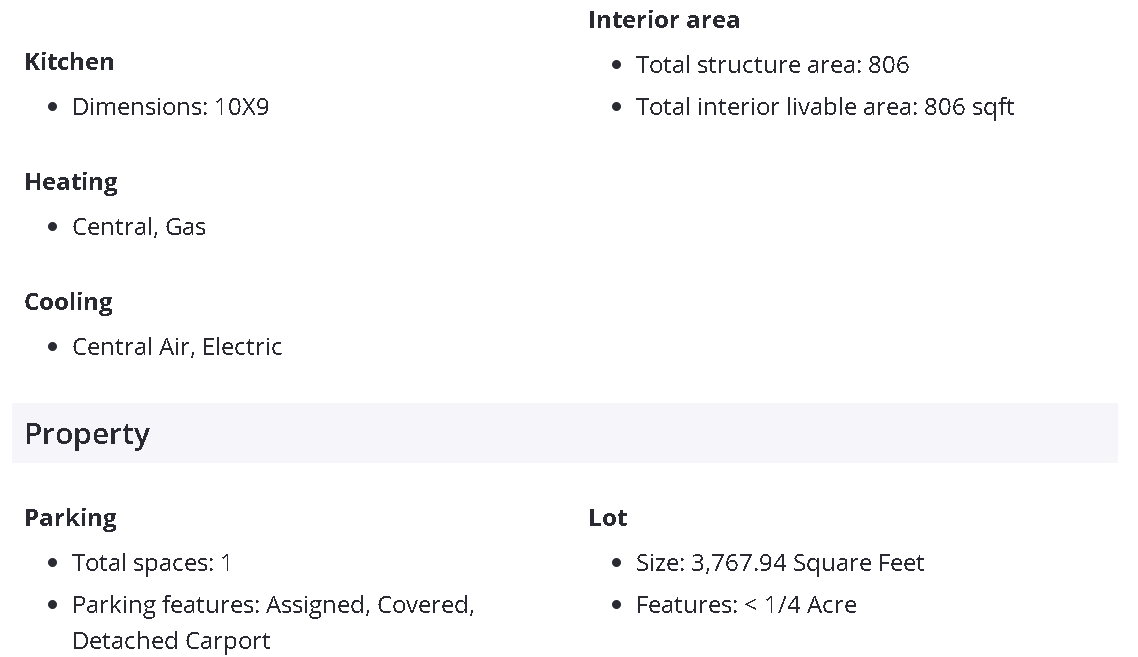Select the Detached Carport text

(171, 641)
